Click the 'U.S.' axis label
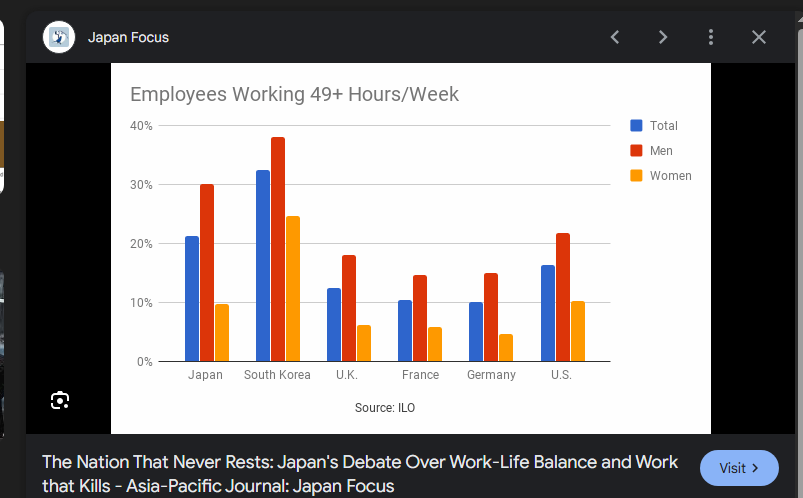Viewport: 803px width, 498px height. (561, 375)
